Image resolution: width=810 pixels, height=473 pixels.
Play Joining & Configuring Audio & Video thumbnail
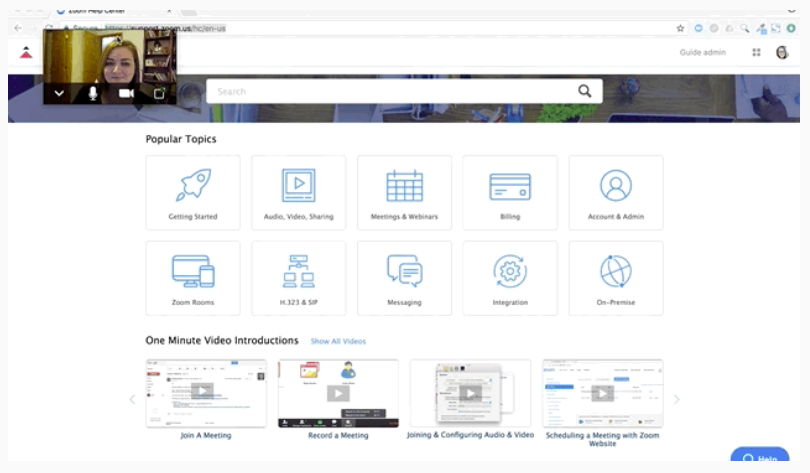click(x=470, y=393)
